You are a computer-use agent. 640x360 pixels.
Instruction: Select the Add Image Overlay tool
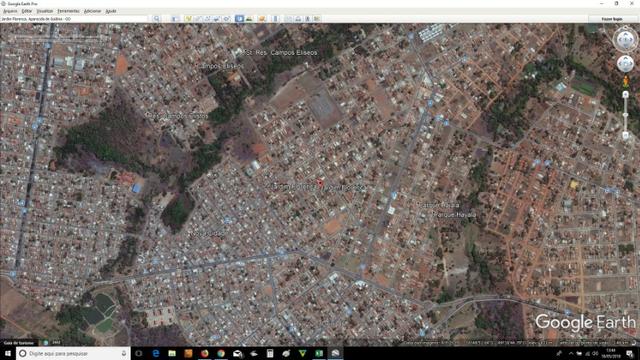point(217,19)
